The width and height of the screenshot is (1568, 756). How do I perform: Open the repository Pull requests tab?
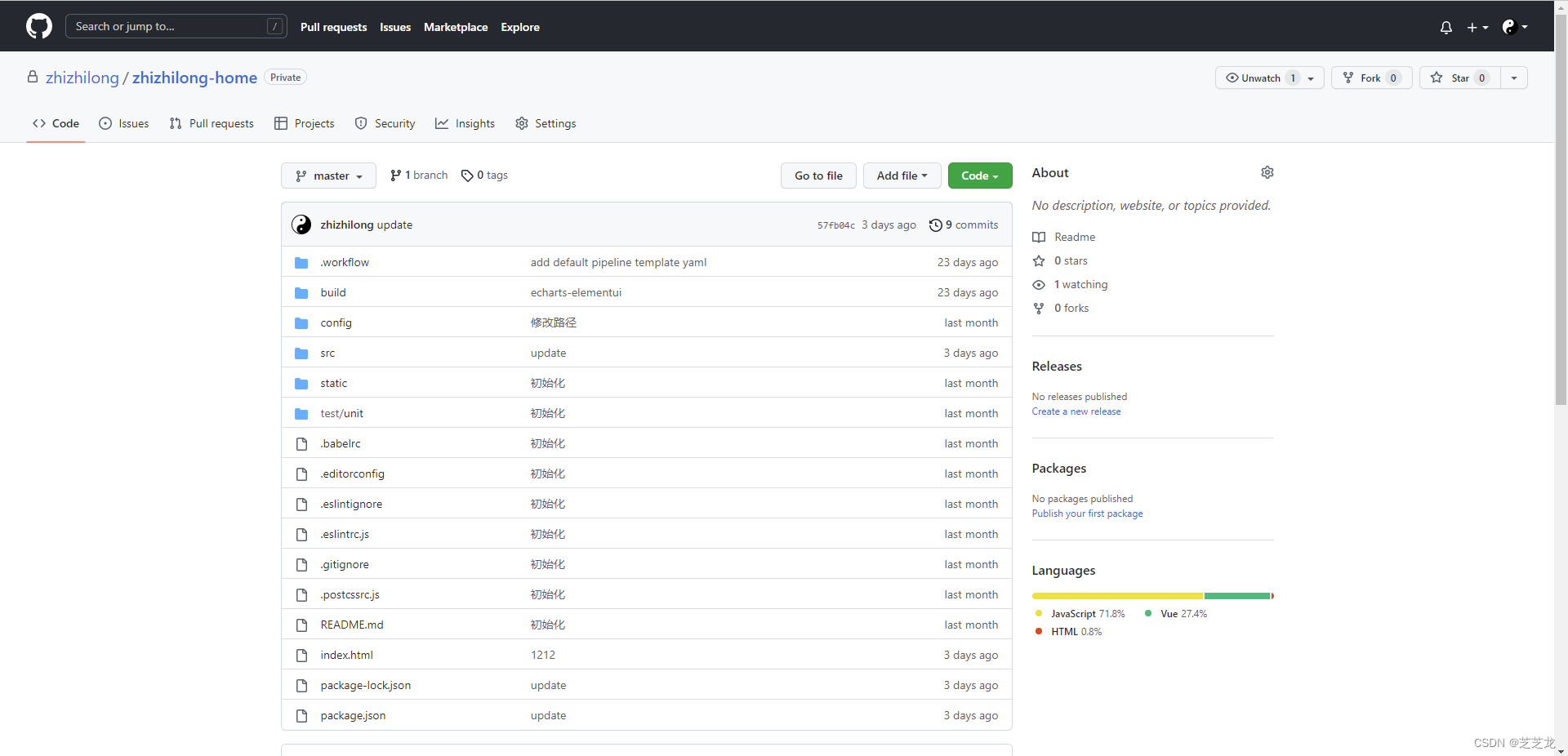(212, 124)
